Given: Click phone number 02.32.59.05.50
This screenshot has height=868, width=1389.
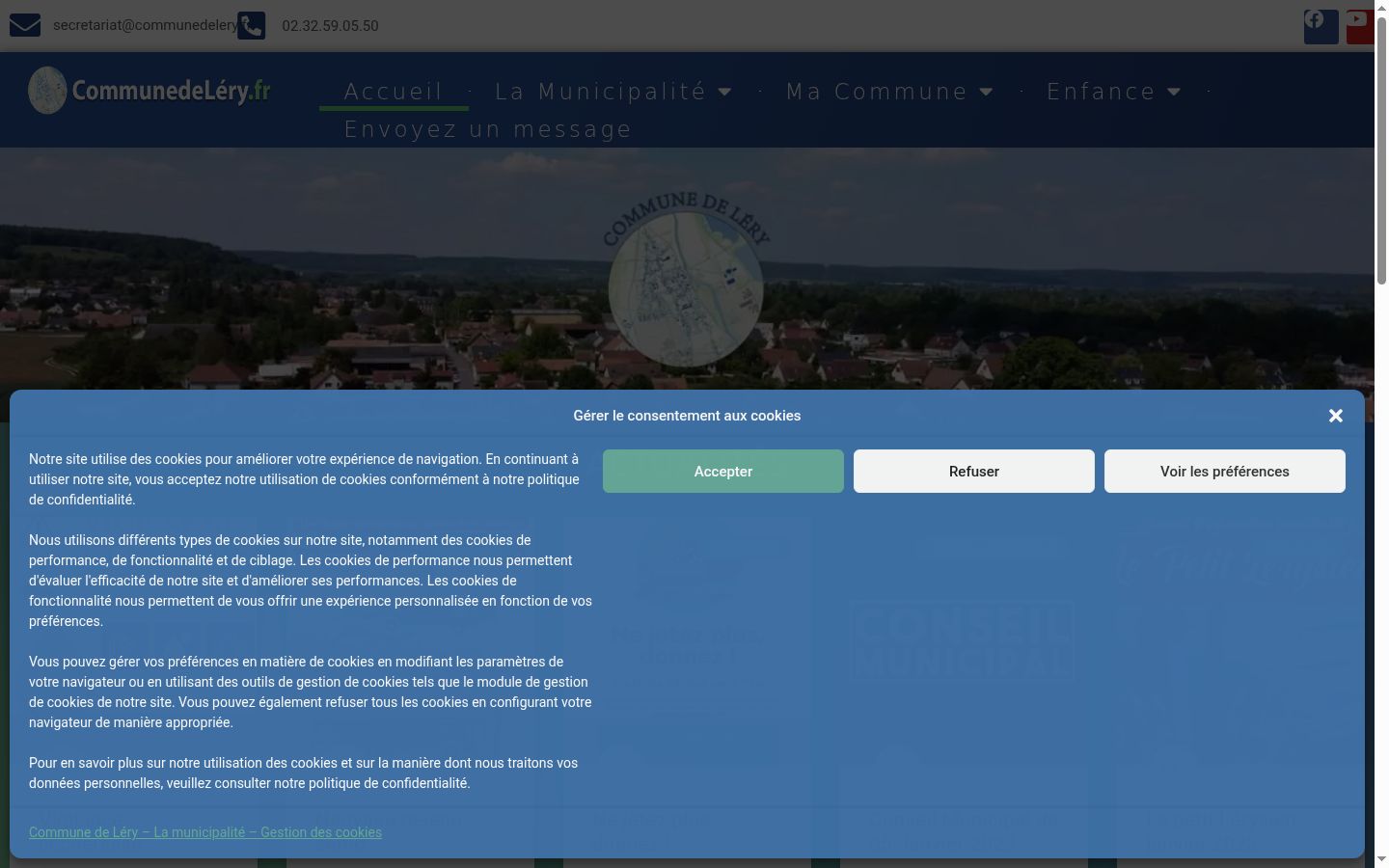Looking at the screenshot, I should pyautogui.click(x=330, y=26).
